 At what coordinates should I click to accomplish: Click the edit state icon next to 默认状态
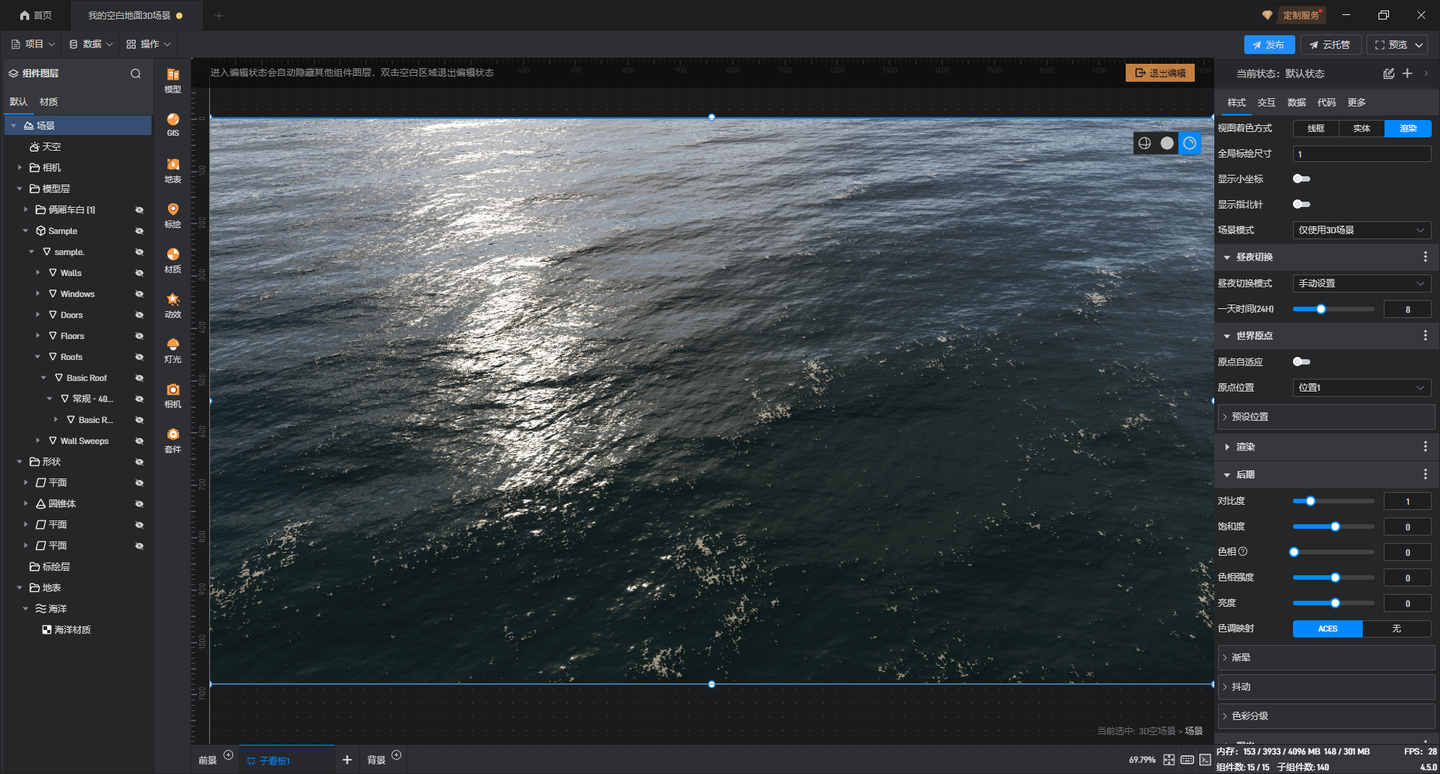coord(1388,73)
